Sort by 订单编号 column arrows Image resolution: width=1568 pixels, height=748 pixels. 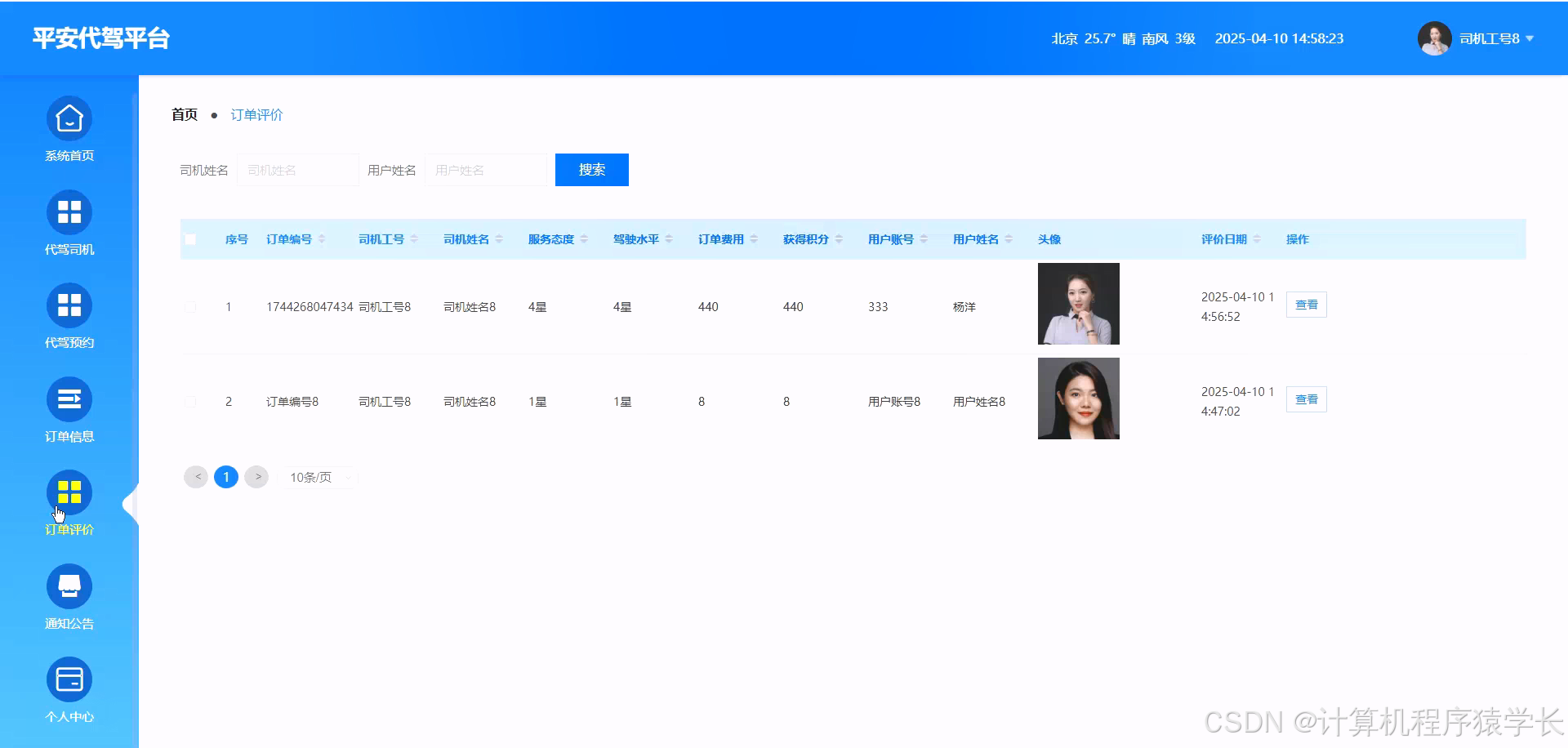(x=322, y=239)
